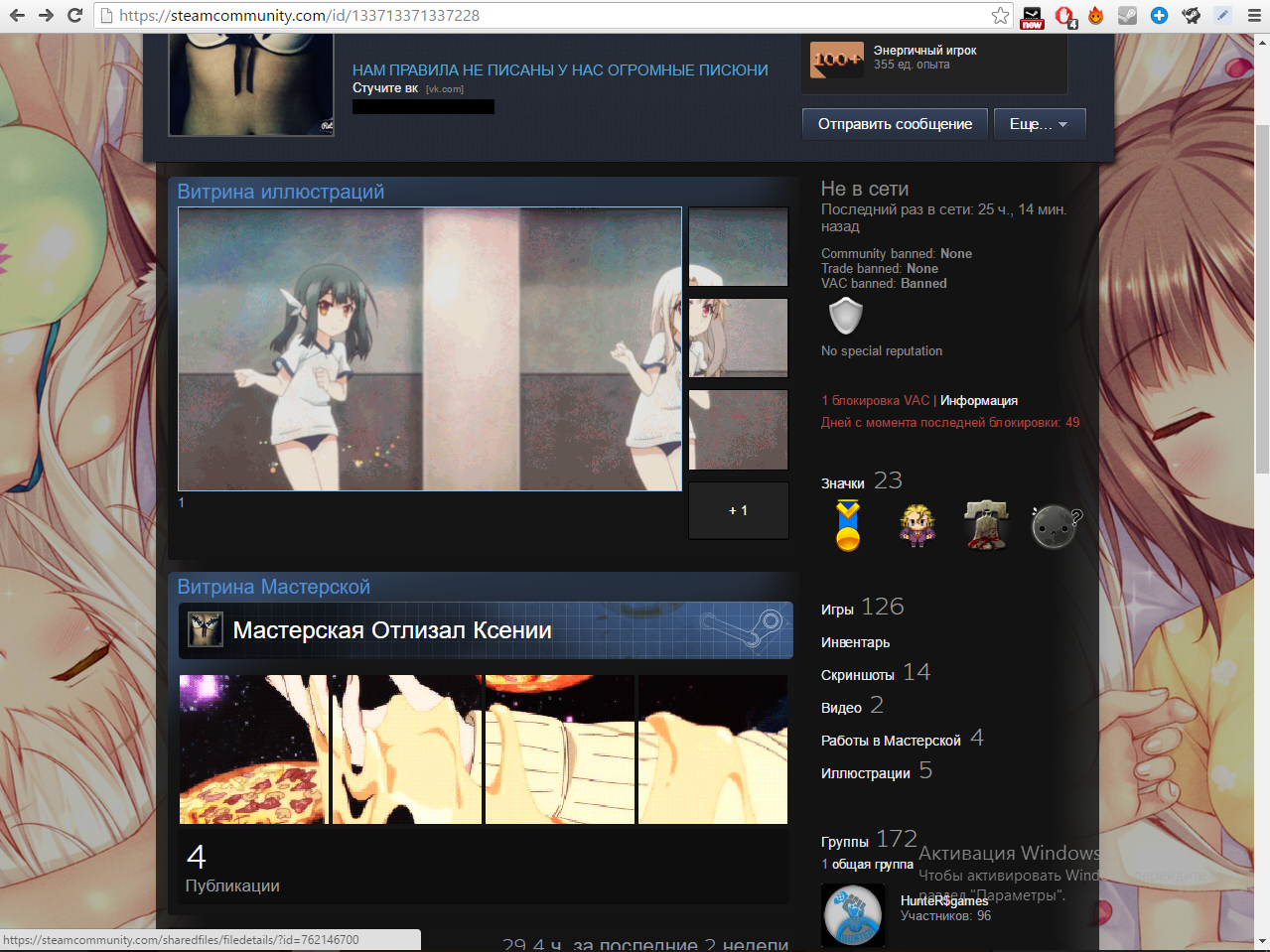
Task: Open the Мастерская Отлизал Ксении banner
Action: point(486,630)
